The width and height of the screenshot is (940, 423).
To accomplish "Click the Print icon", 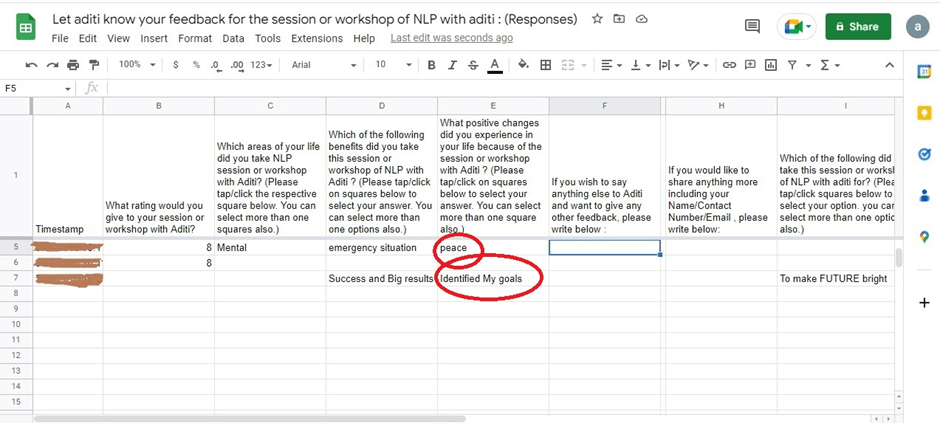I will pos(73,65).
